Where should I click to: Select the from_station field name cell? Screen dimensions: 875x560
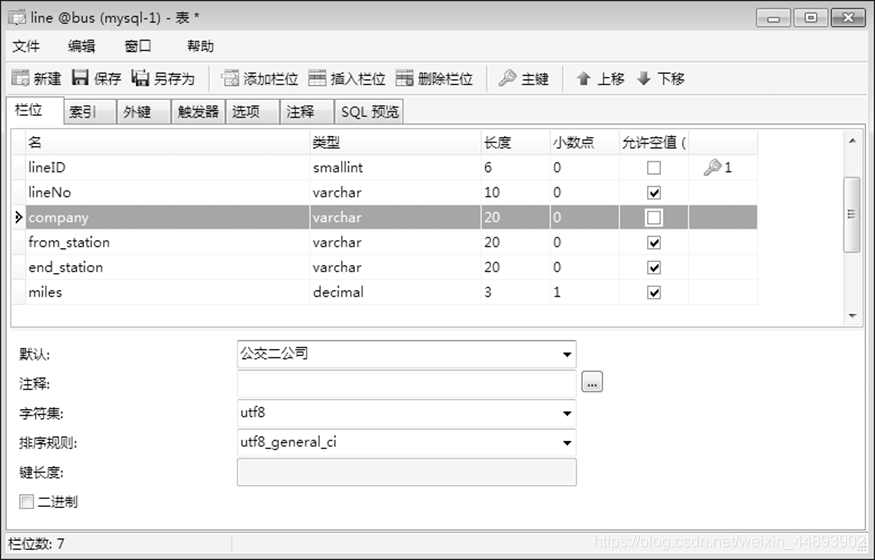pyautogui.click(x=167, y=242)
